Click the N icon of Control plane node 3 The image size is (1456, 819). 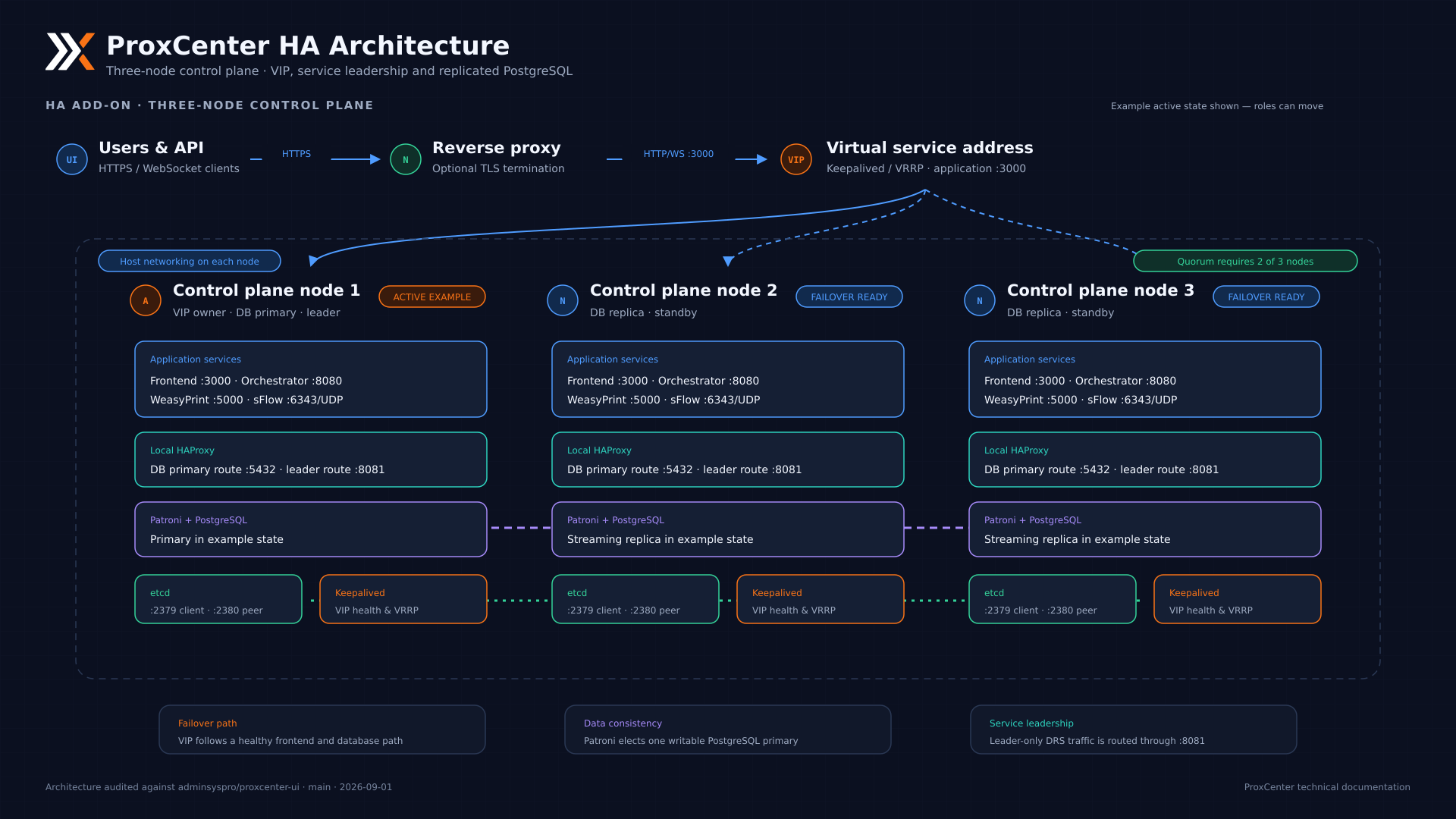point(980,300)
